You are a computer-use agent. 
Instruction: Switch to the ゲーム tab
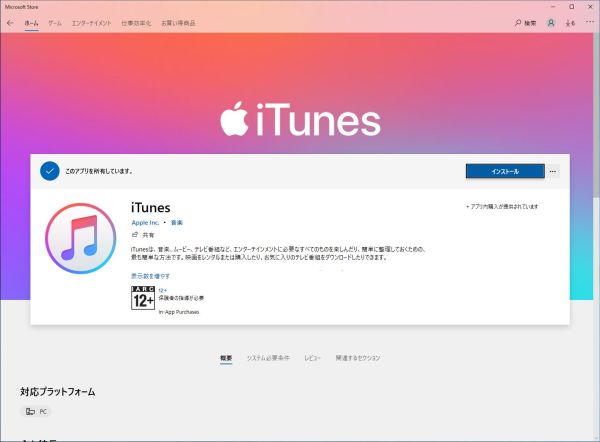coord(55,22)
